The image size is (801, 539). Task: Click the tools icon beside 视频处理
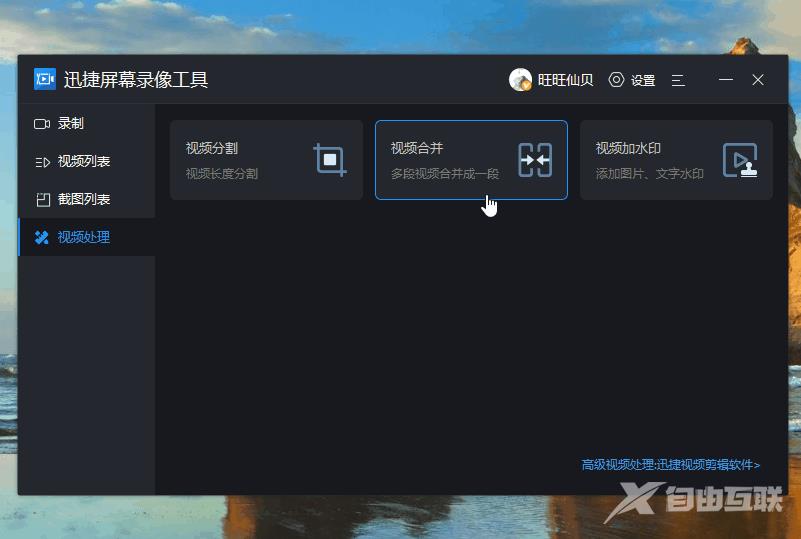(42, 238)
